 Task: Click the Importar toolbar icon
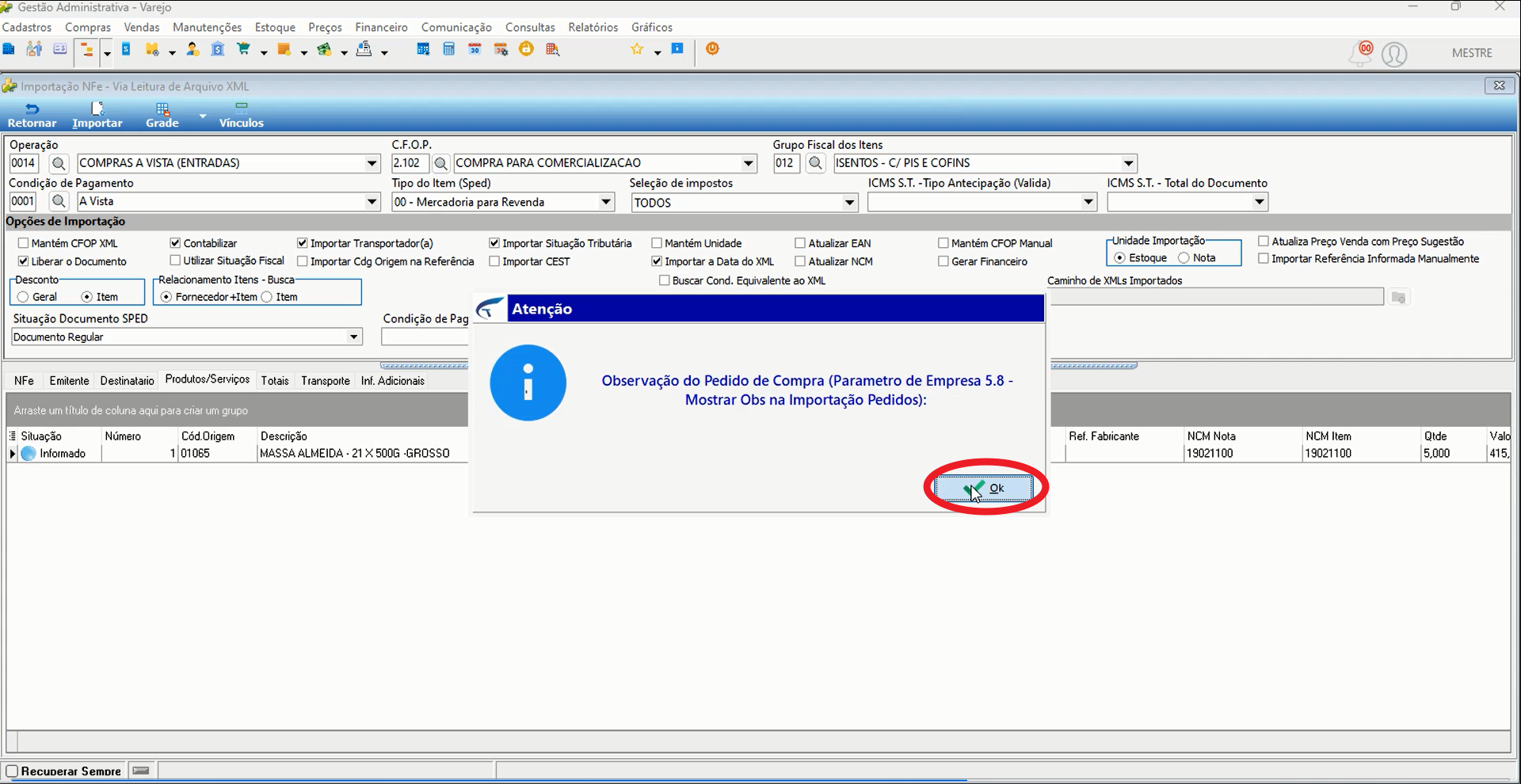pyautogui.click(x=97, y=115)
